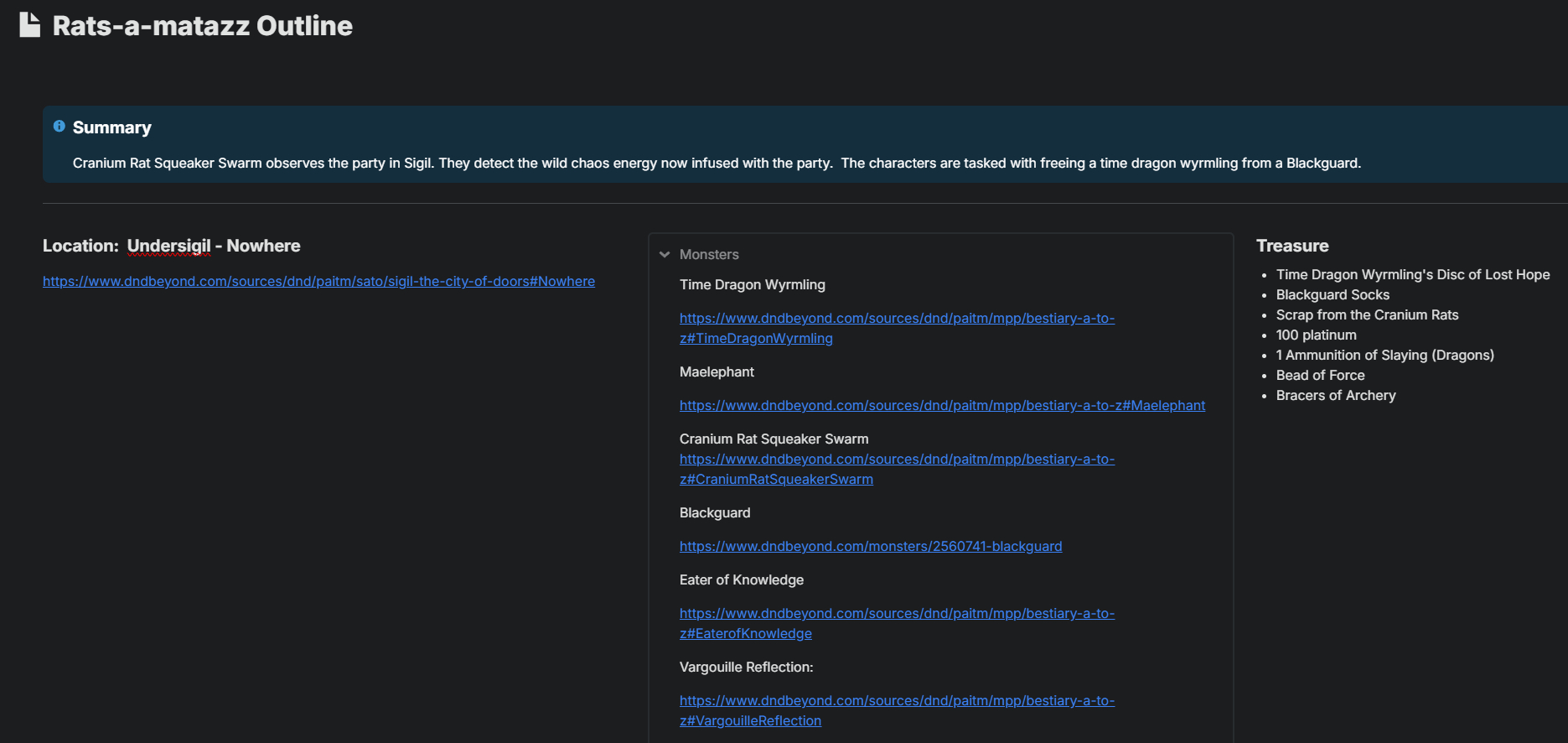This screenshot has width=1568, height=743.
Task: Open the Time Dragon Wyrmling bestiary link
Action: (x=896, y=319)
